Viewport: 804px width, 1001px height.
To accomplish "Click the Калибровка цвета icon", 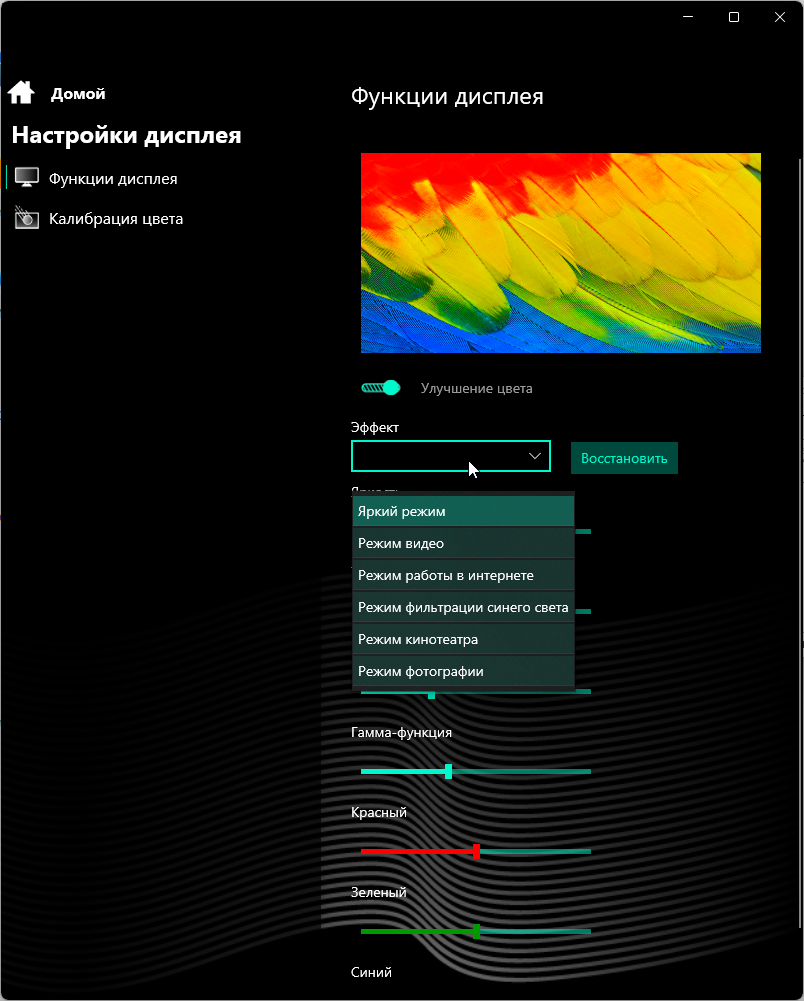I will (27, 218).
